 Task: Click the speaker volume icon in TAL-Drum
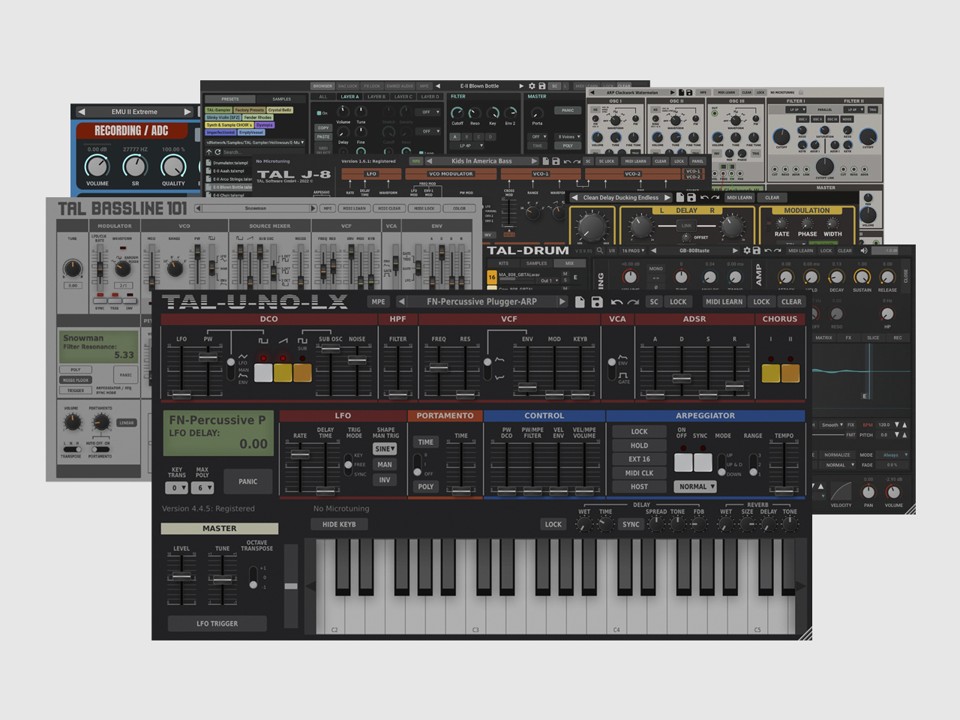[864, 250]
